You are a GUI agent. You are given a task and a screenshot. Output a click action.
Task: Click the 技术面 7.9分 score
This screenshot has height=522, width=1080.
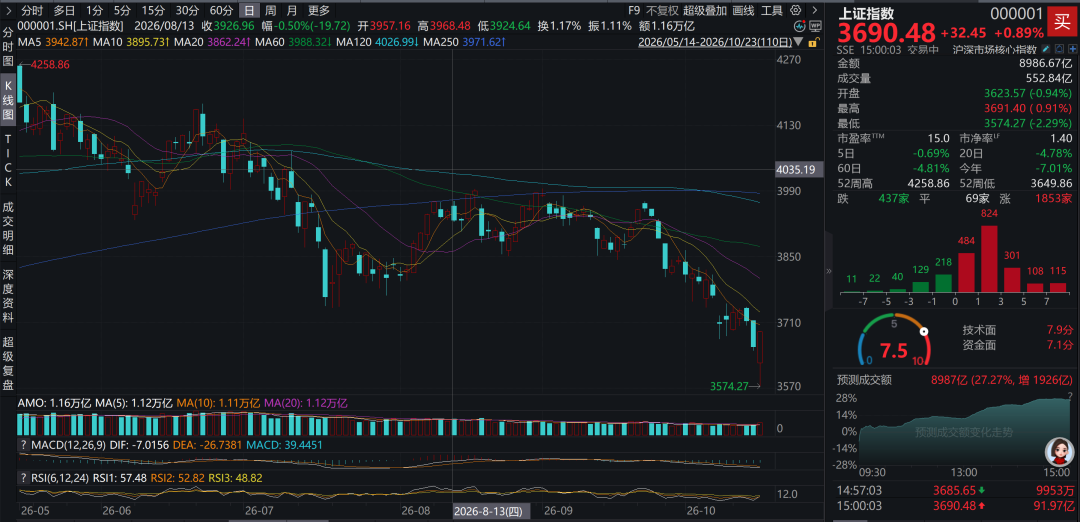click(x=1017, y=331)
